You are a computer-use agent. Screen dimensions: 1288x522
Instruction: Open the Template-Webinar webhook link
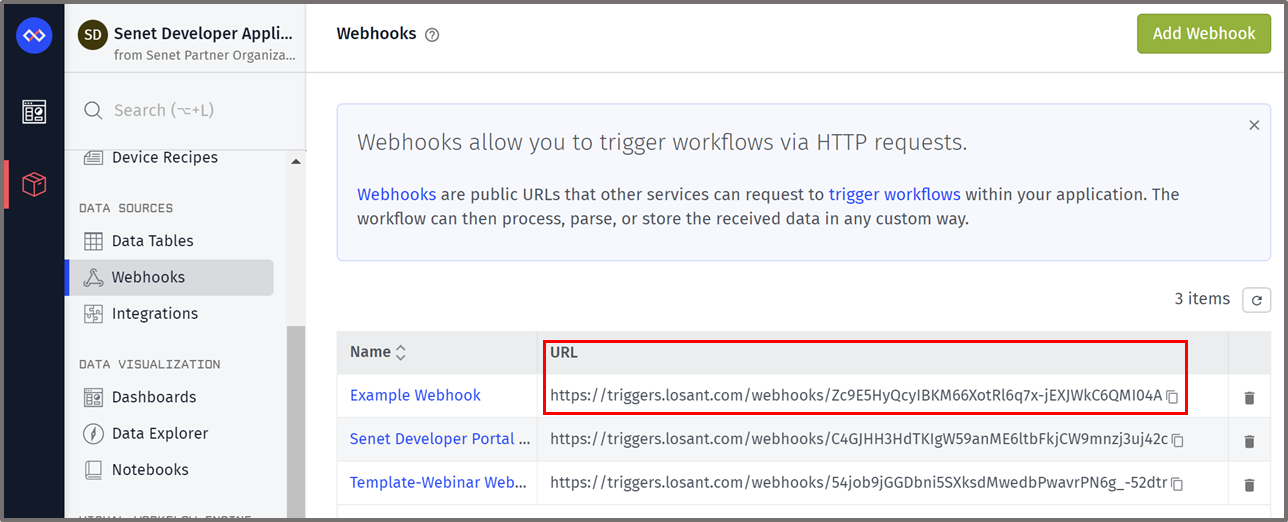click(x=439, y=483)
